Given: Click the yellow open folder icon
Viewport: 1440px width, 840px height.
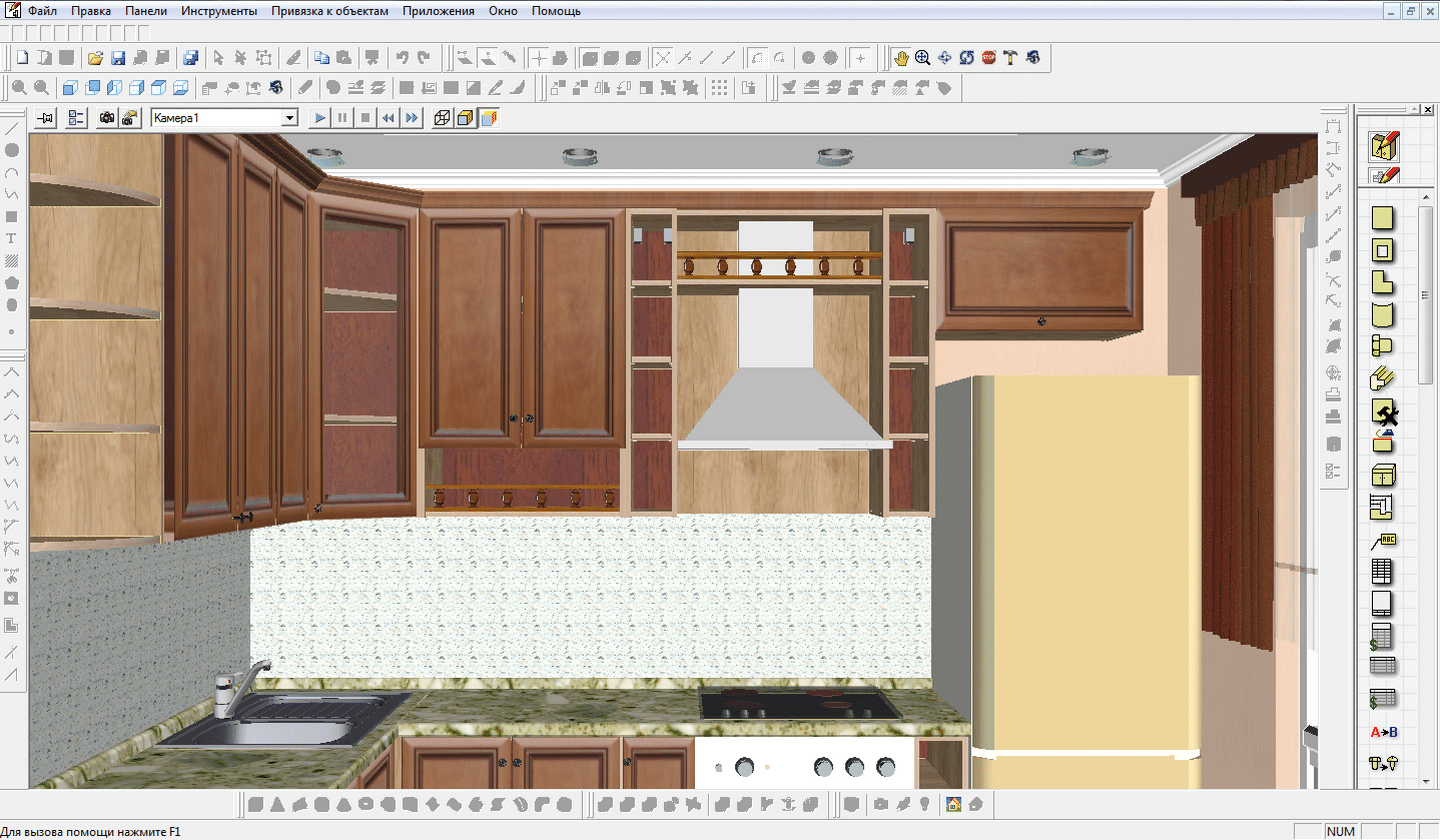Looking at the screenshot, I should [x=96, y=58].
